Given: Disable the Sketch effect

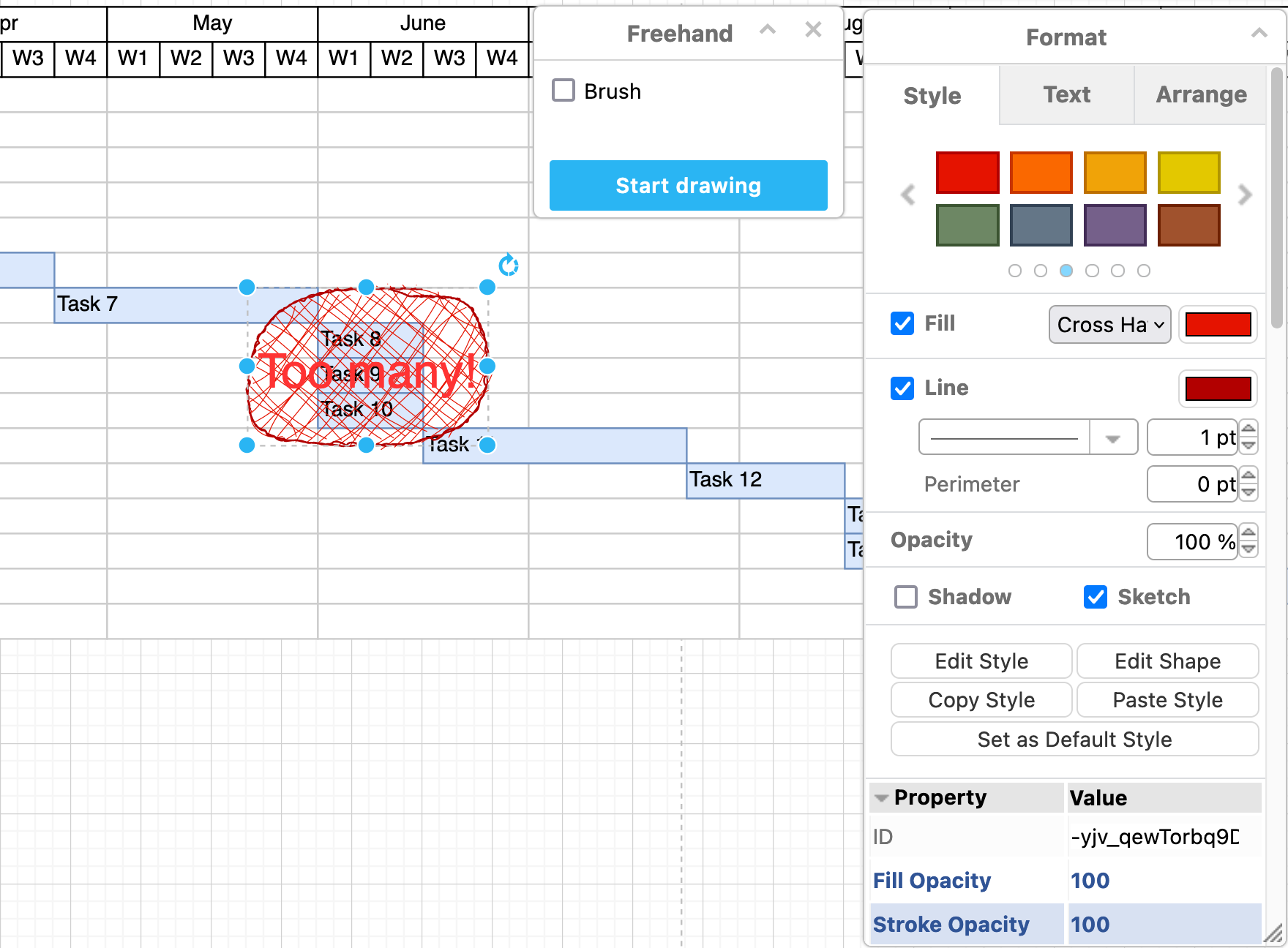Looking at the screenshot, I should [1095, 597].
